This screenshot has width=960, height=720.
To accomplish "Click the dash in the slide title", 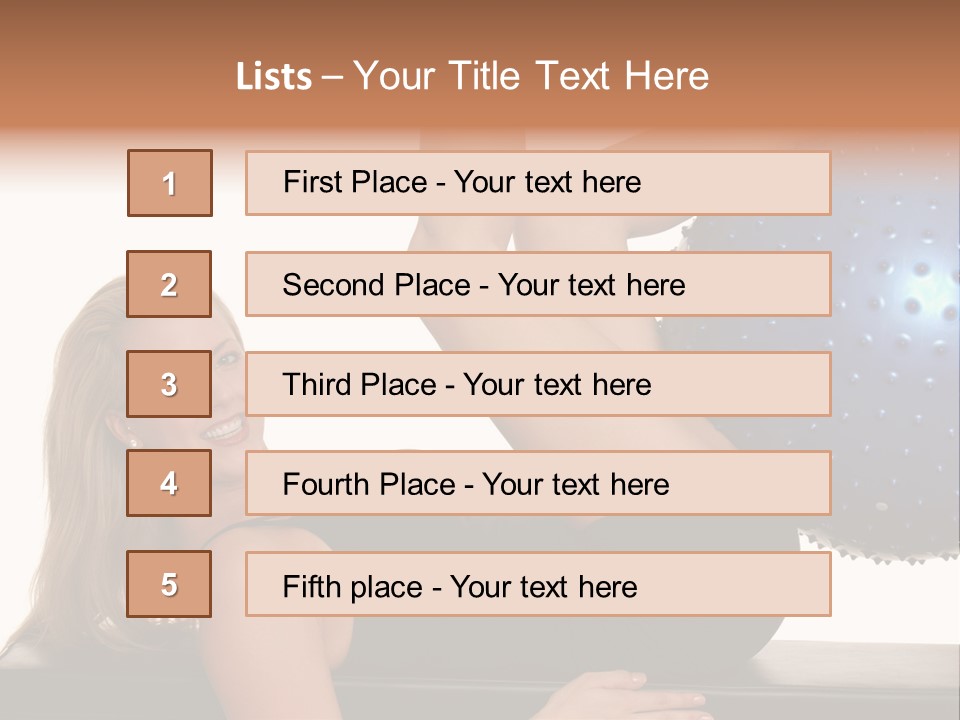I will point(332,77).
